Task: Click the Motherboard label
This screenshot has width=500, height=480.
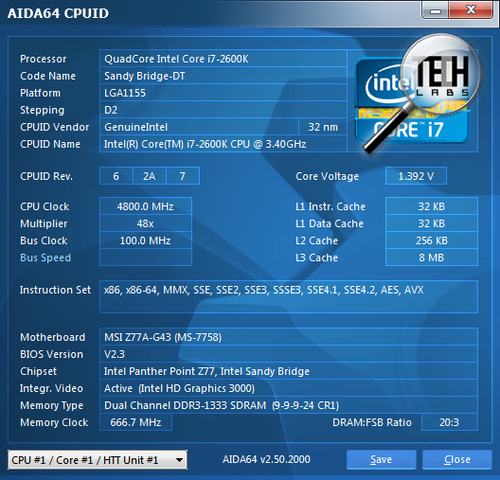Action: (x=53, y=337)
